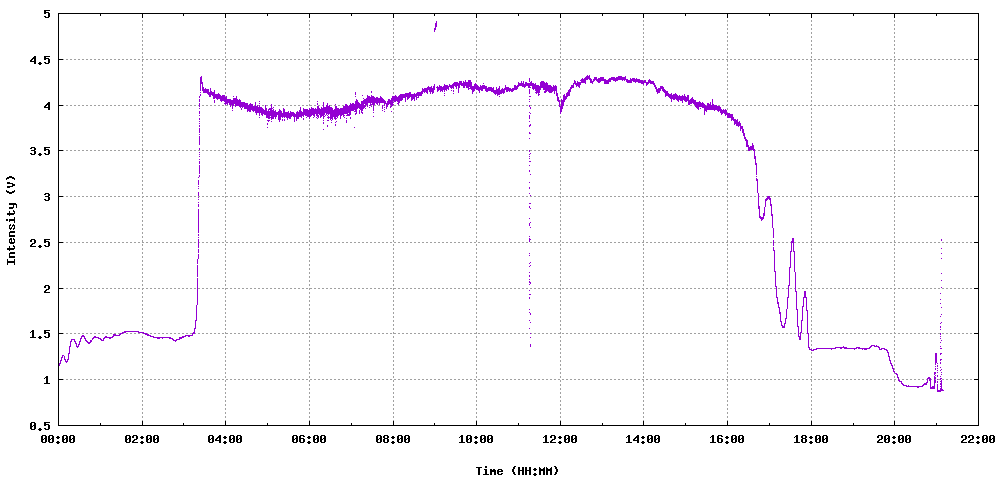Click the '10:00' x-axis tick label
1000x480 pixels.
click(476, 439)
